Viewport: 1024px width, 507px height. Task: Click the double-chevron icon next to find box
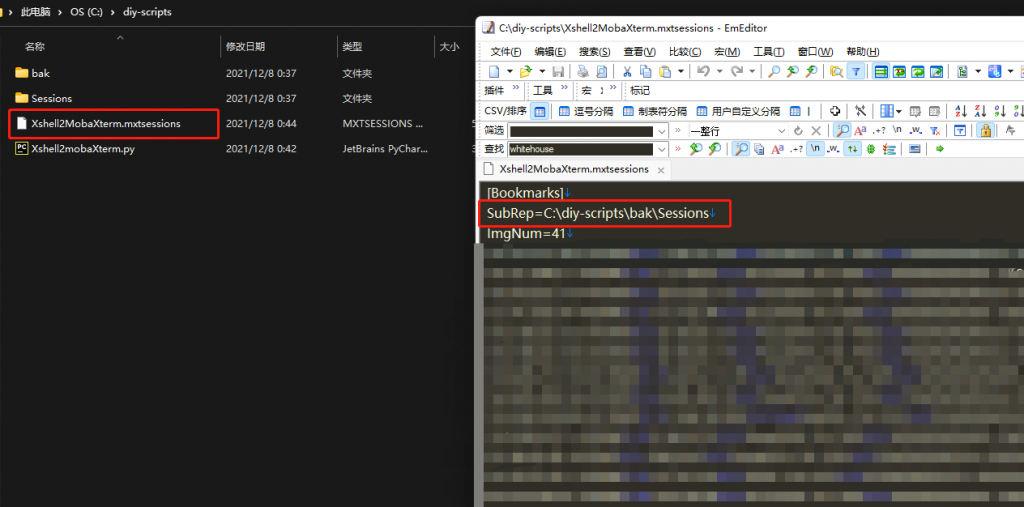[x=678, y=149]
